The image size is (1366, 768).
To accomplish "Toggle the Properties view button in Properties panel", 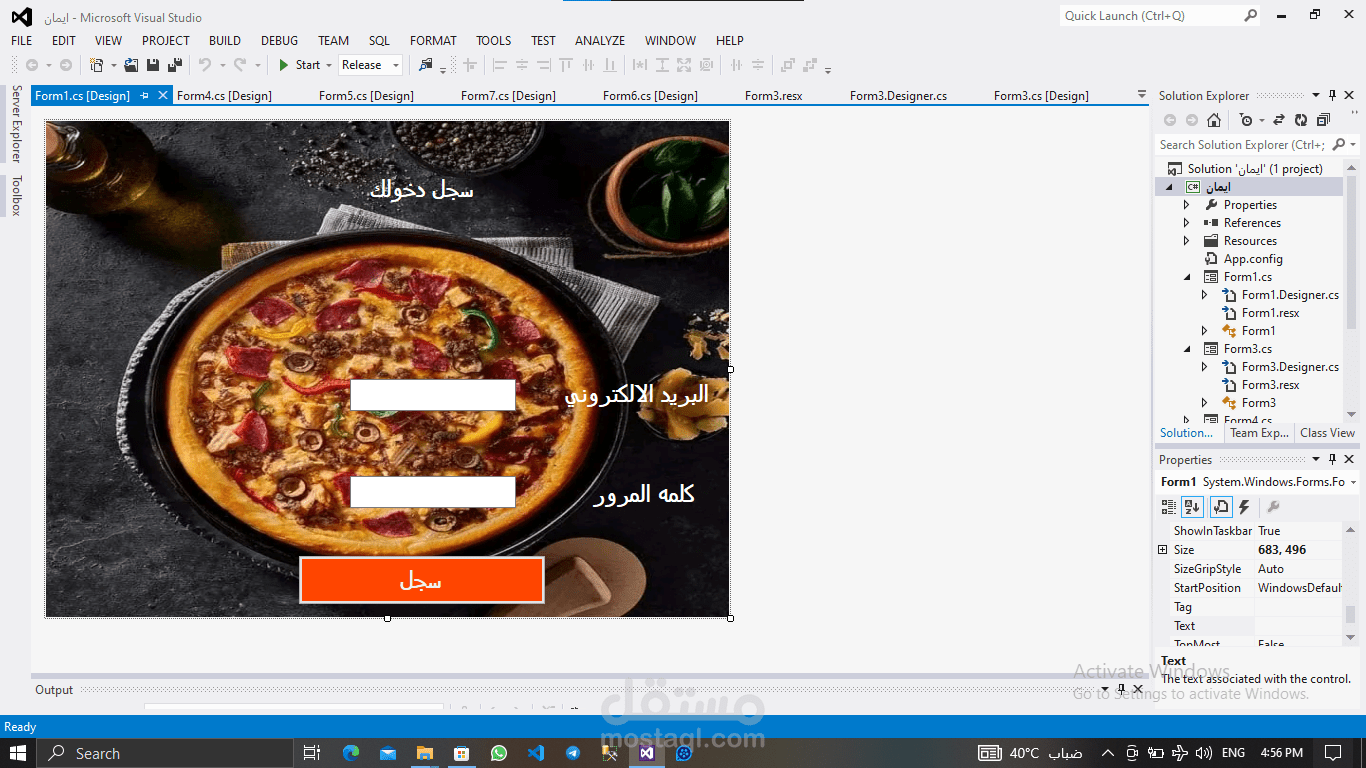I will (1221, 507).
